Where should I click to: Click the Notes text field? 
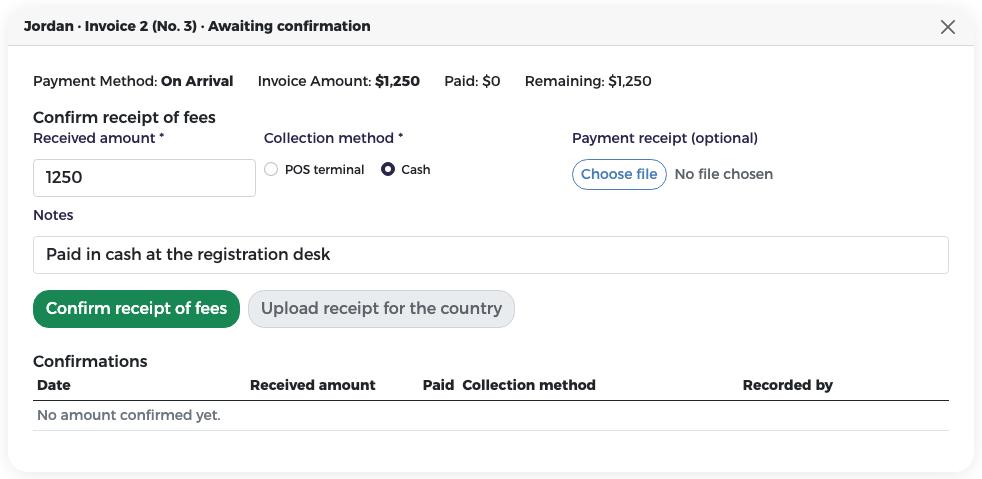[490, 255]
